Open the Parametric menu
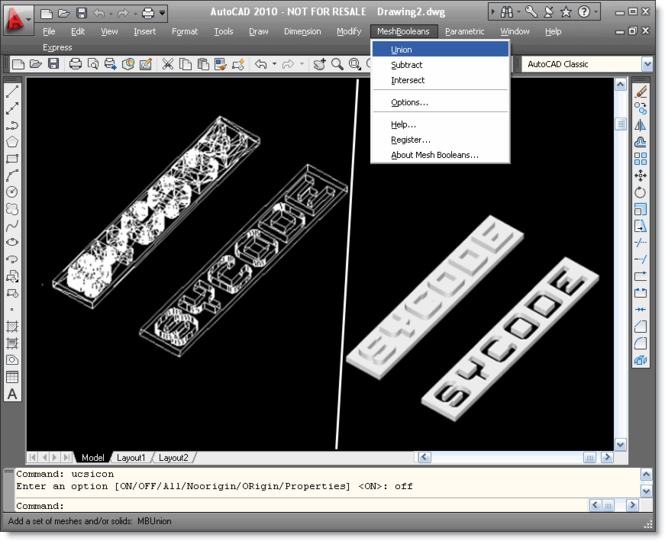665x541 pixels. [464, 31]
